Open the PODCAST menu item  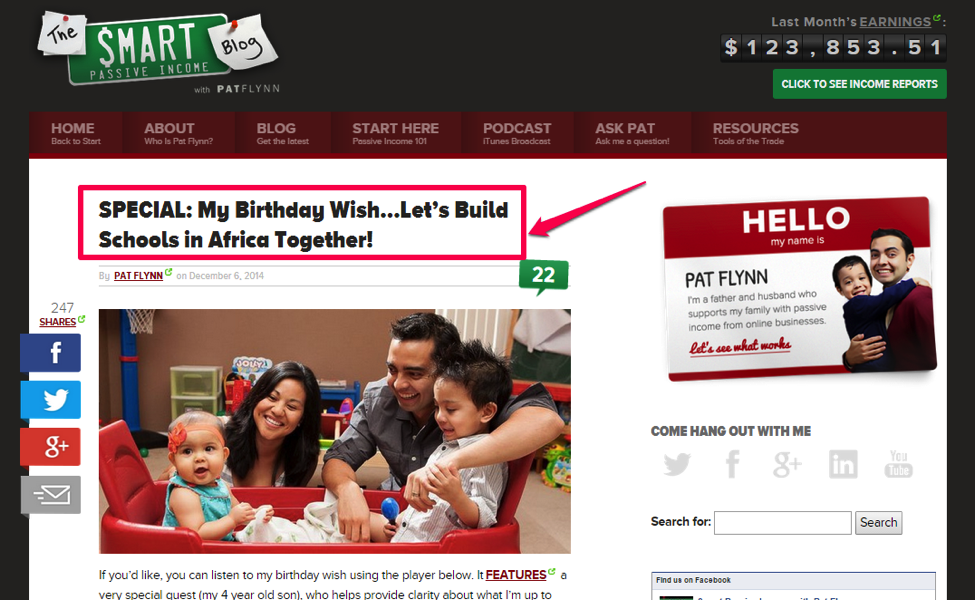tap(517, 133)
